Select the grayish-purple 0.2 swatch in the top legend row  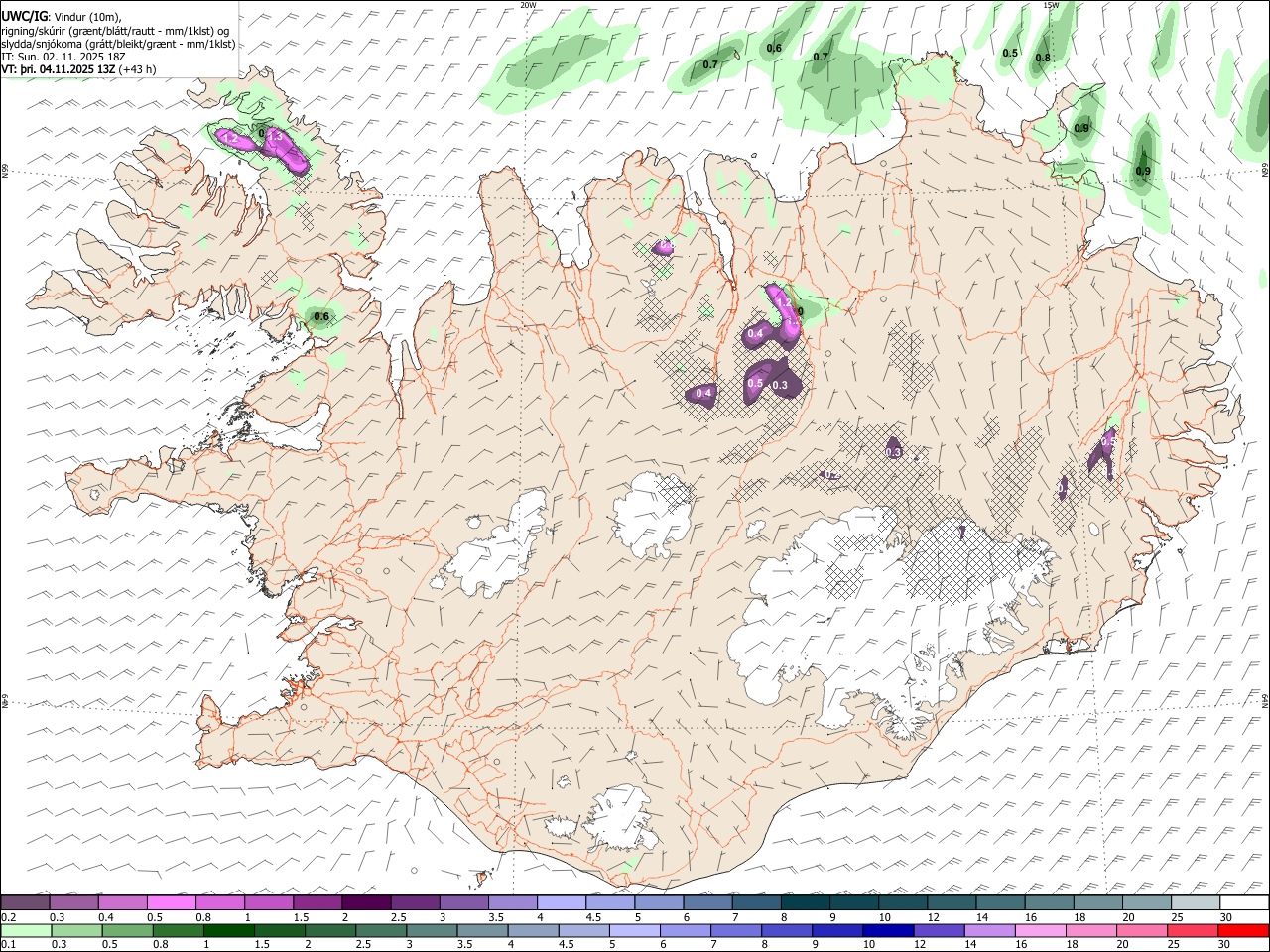(x=25, y=903)
